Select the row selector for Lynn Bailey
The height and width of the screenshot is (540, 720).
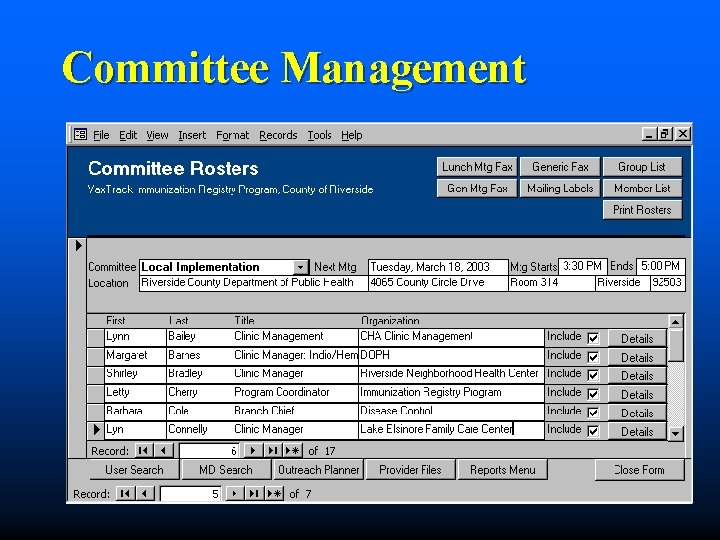point(96,338)
